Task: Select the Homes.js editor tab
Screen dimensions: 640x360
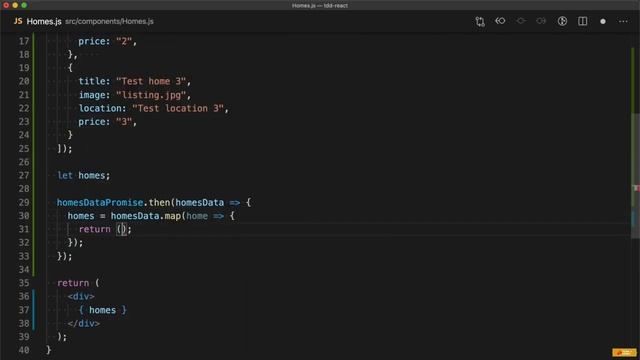Action: tap(44, 22)
